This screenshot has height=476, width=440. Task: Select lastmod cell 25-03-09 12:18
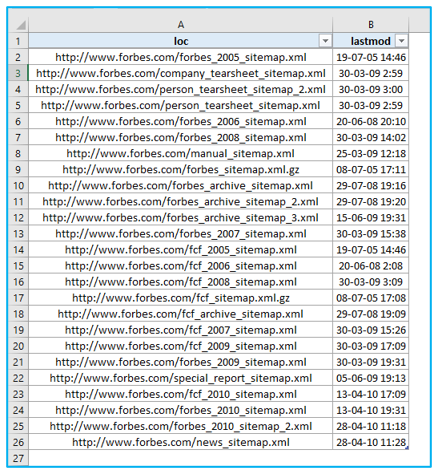tap(371, 154)
